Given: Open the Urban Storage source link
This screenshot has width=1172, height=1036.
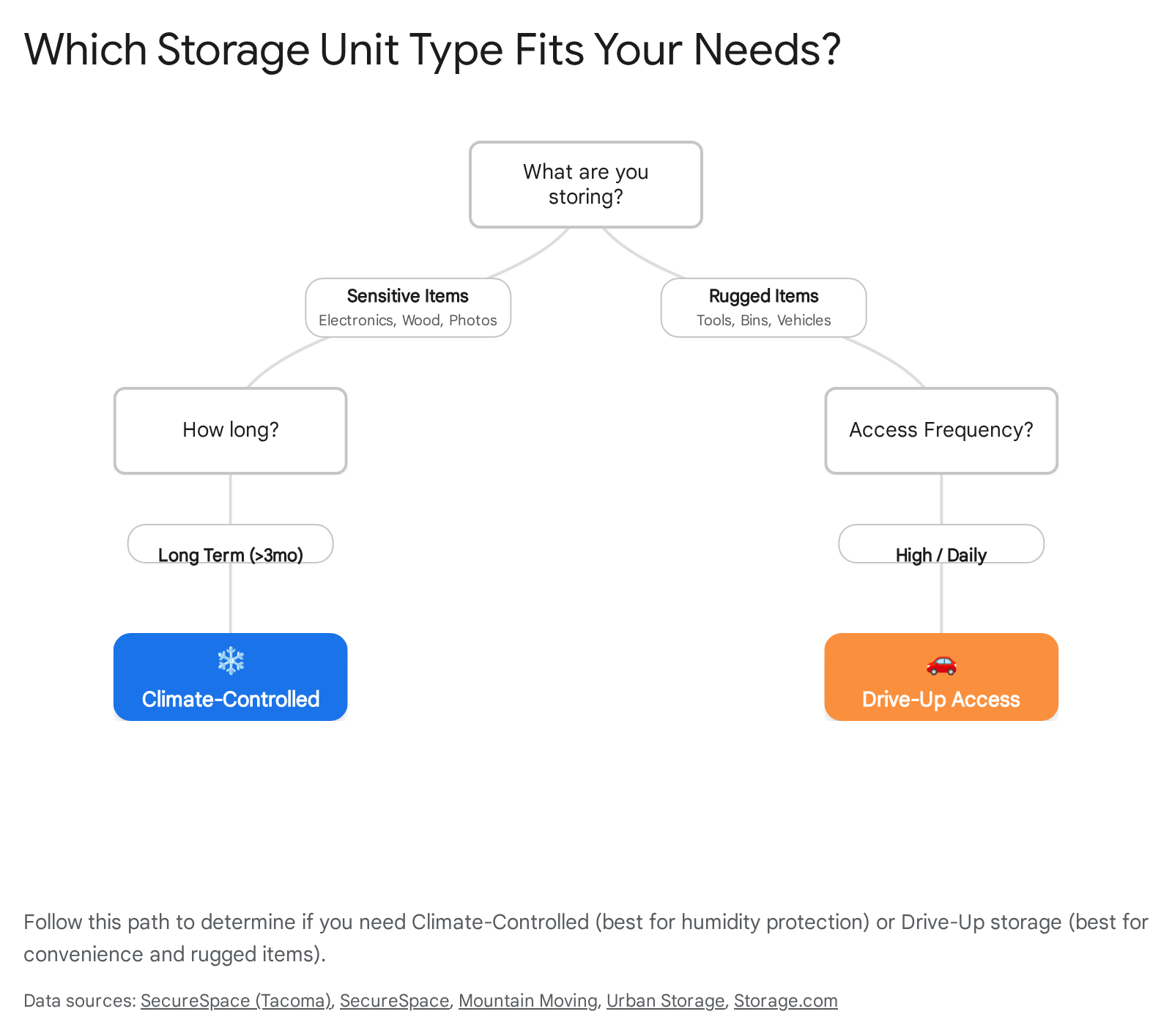Looking at the screenshot, I should (x=665, y=1001).
